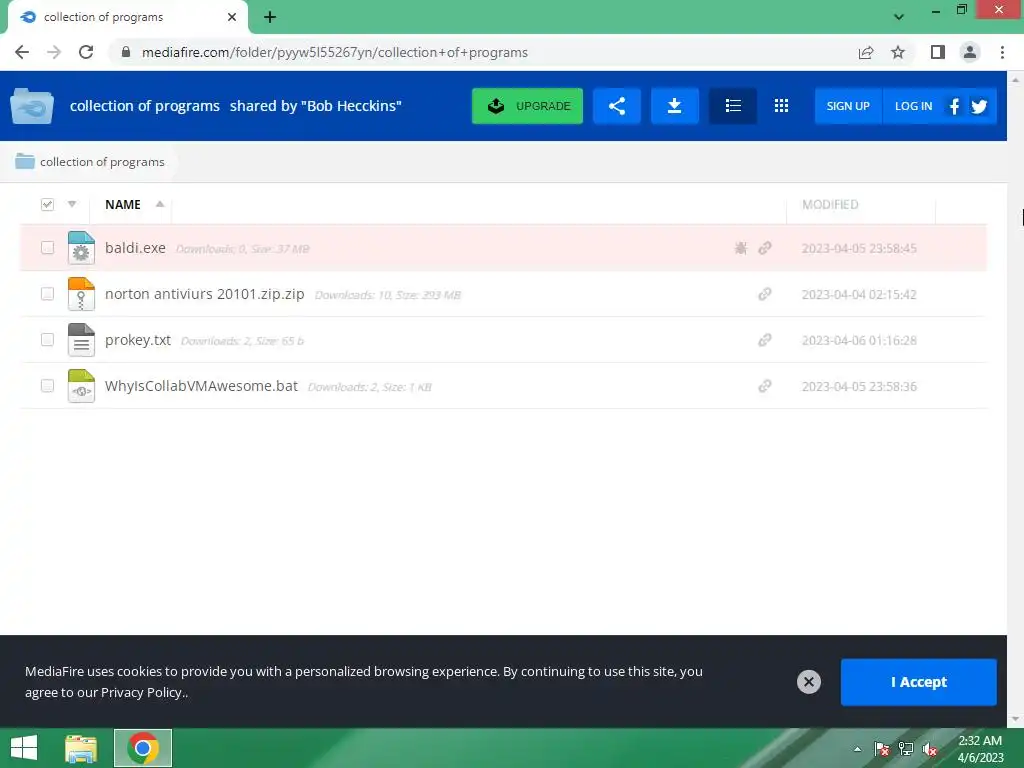
Task: View site information padlock
Action: pyautogui.click(x=126, y=52)
